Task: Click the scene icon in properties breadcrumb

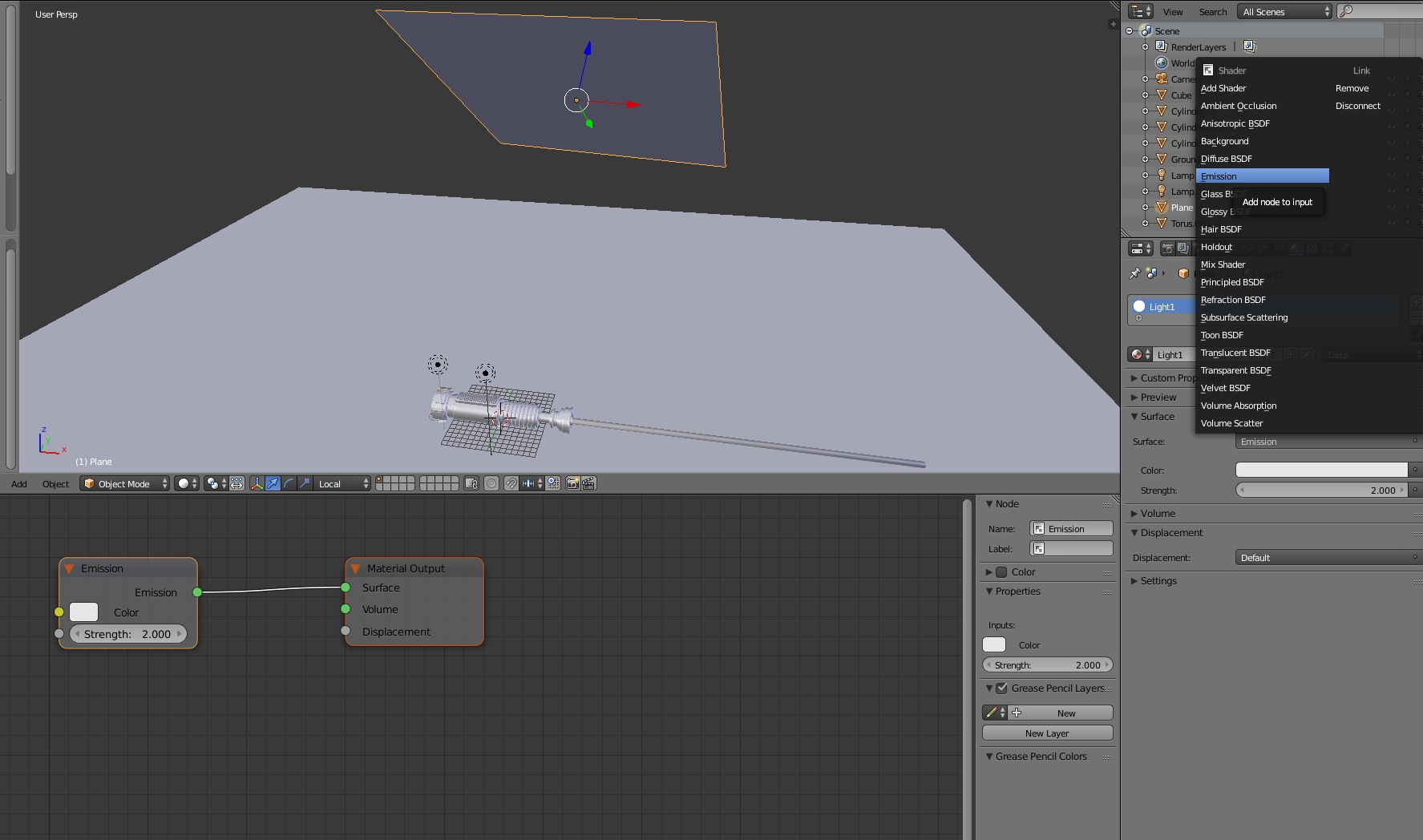Action: [x=1152, y=273]
